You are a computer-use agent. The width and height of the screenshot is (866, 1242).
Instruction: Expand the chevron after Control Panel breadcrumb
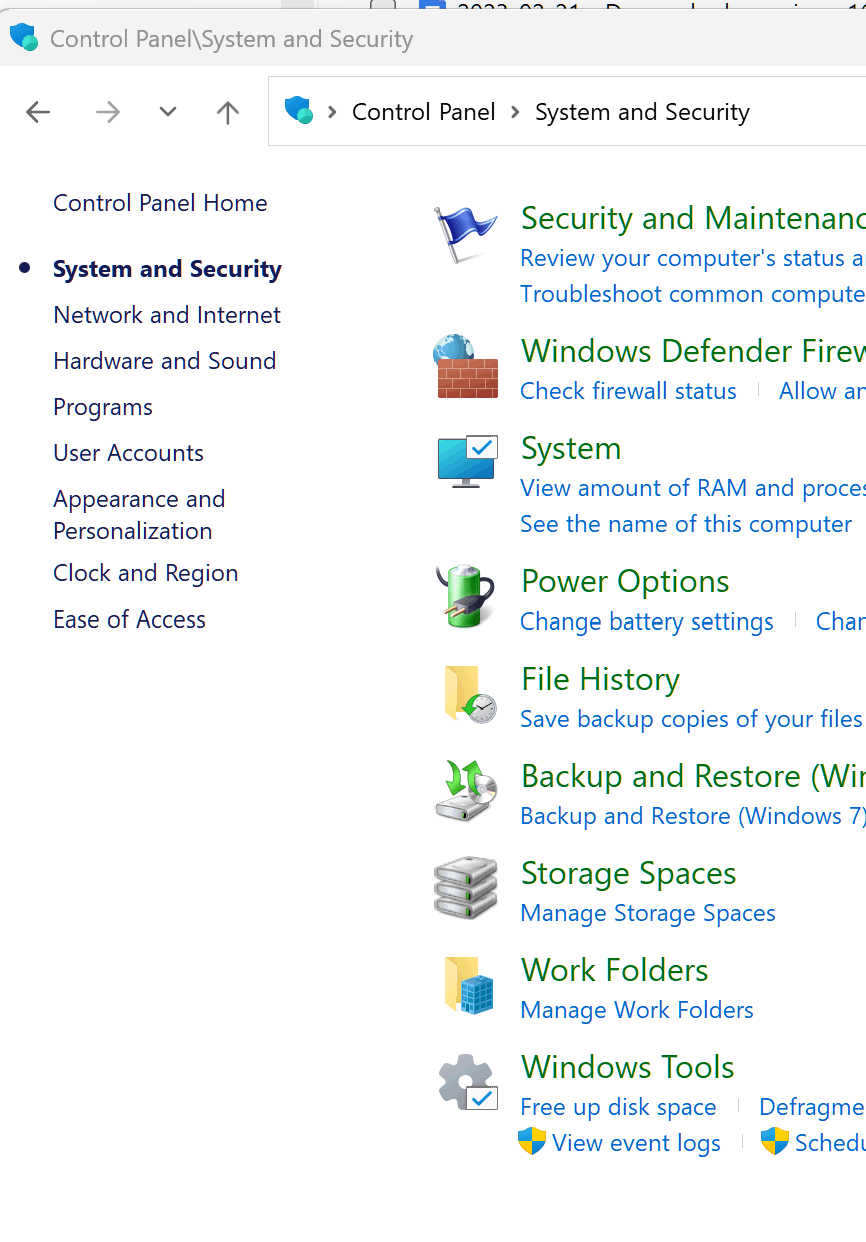516,112
